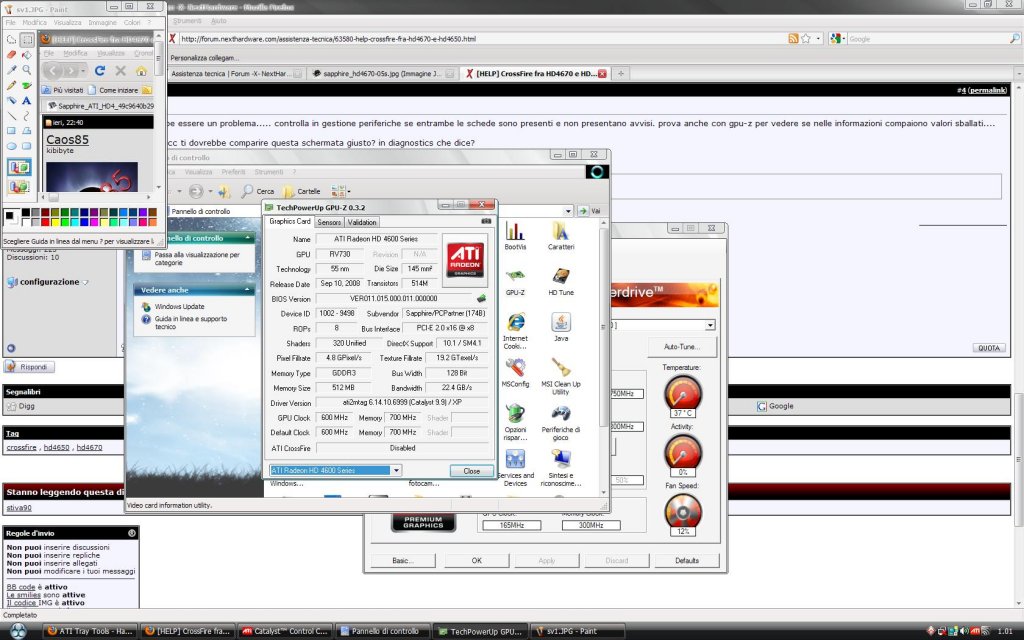This screenshot has height=640, width=1024.
Task: Select Graphics Card tab in GPU-Z
Action: [x=289, y=221]
